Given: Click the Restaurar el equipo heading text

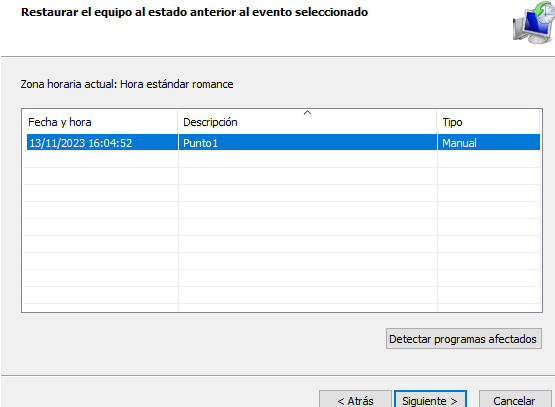Looking at the screenshot, I should 194,12.
